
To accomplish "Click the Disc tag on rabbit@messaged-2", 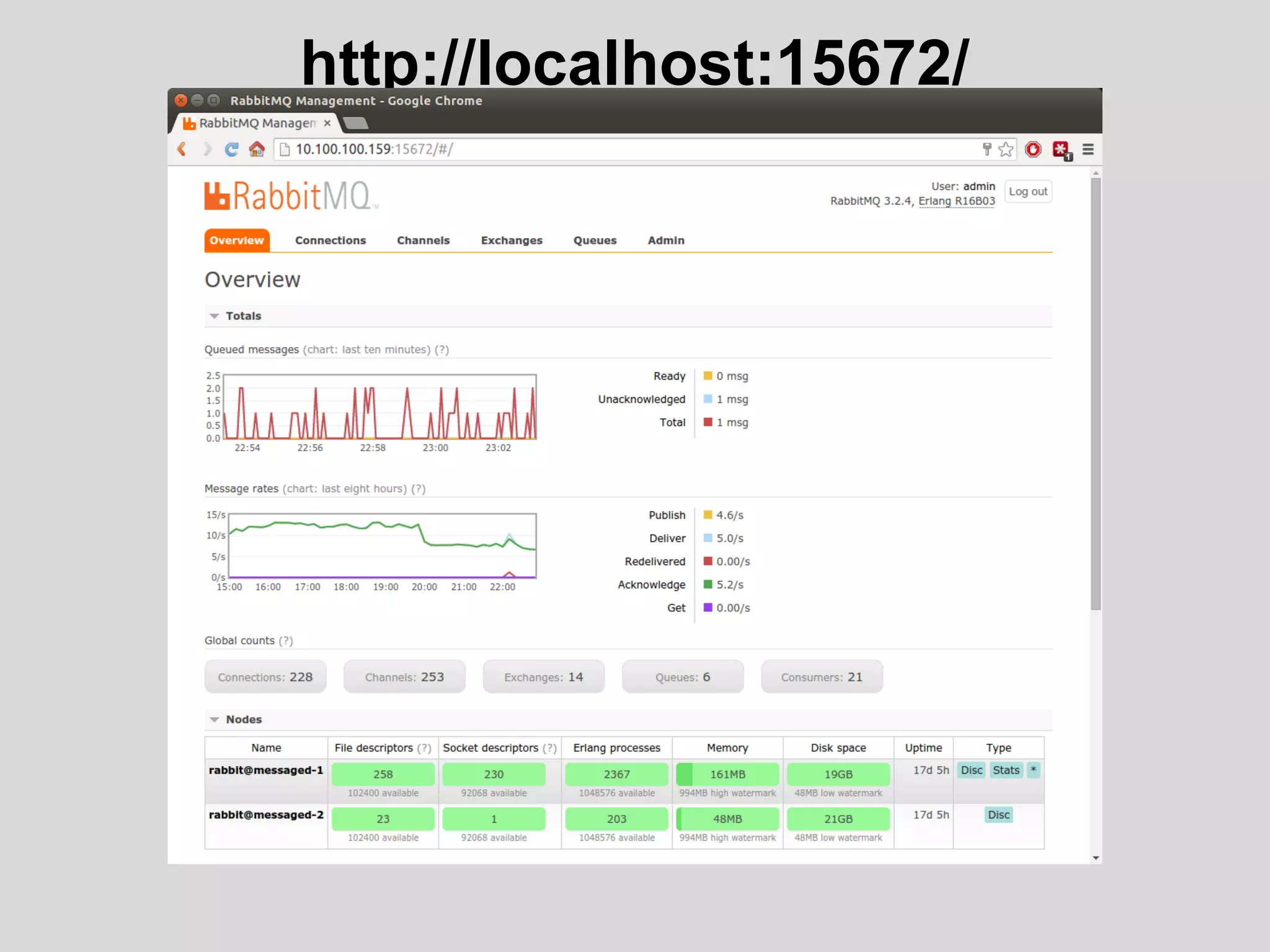I will [x=998, y=815].
